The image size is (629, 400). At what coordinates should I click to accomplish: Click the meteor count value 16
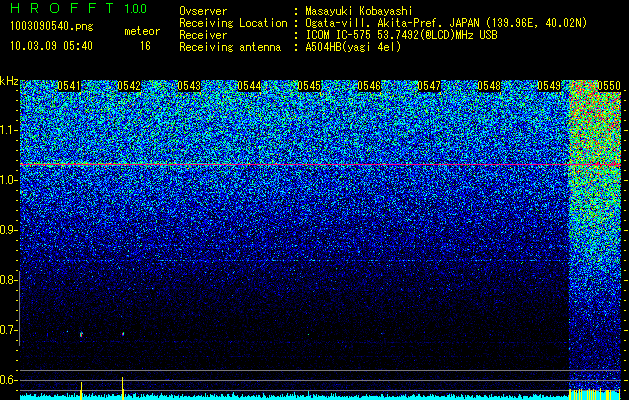(x=145, y=46)
